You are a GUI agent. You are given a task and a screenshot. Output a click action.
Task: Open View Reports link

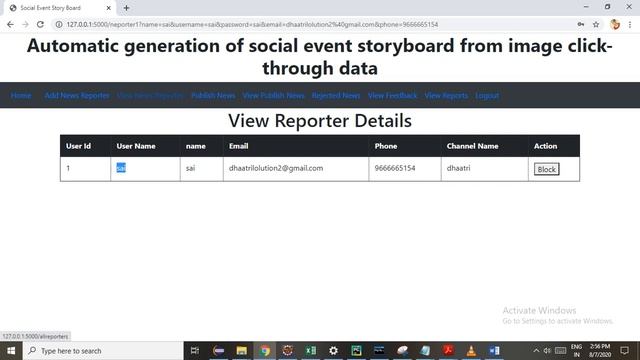[x=446, y=96]
